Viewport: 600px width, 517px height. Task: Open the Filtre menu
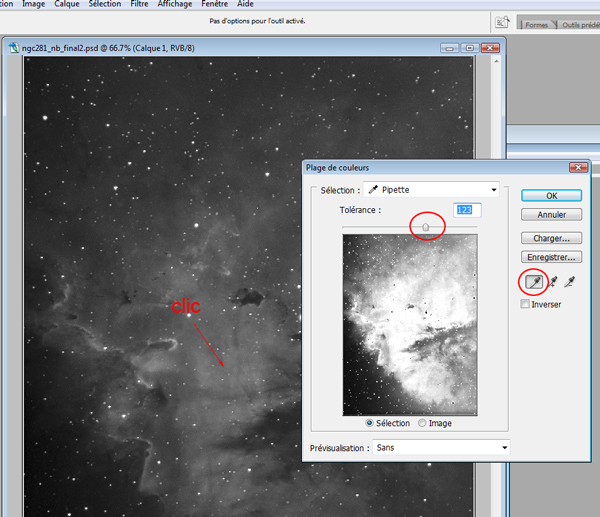tap(139, 4)
